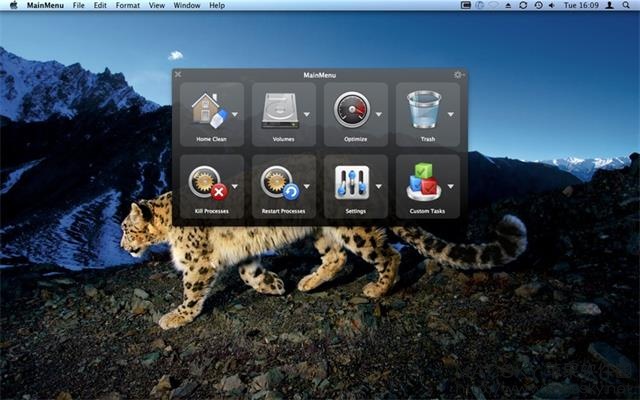Screen dimensions: 640x400
Task: Expand the Restart Processes dropdown arrow
Action: pyautogui.click(x=307, y=187)
